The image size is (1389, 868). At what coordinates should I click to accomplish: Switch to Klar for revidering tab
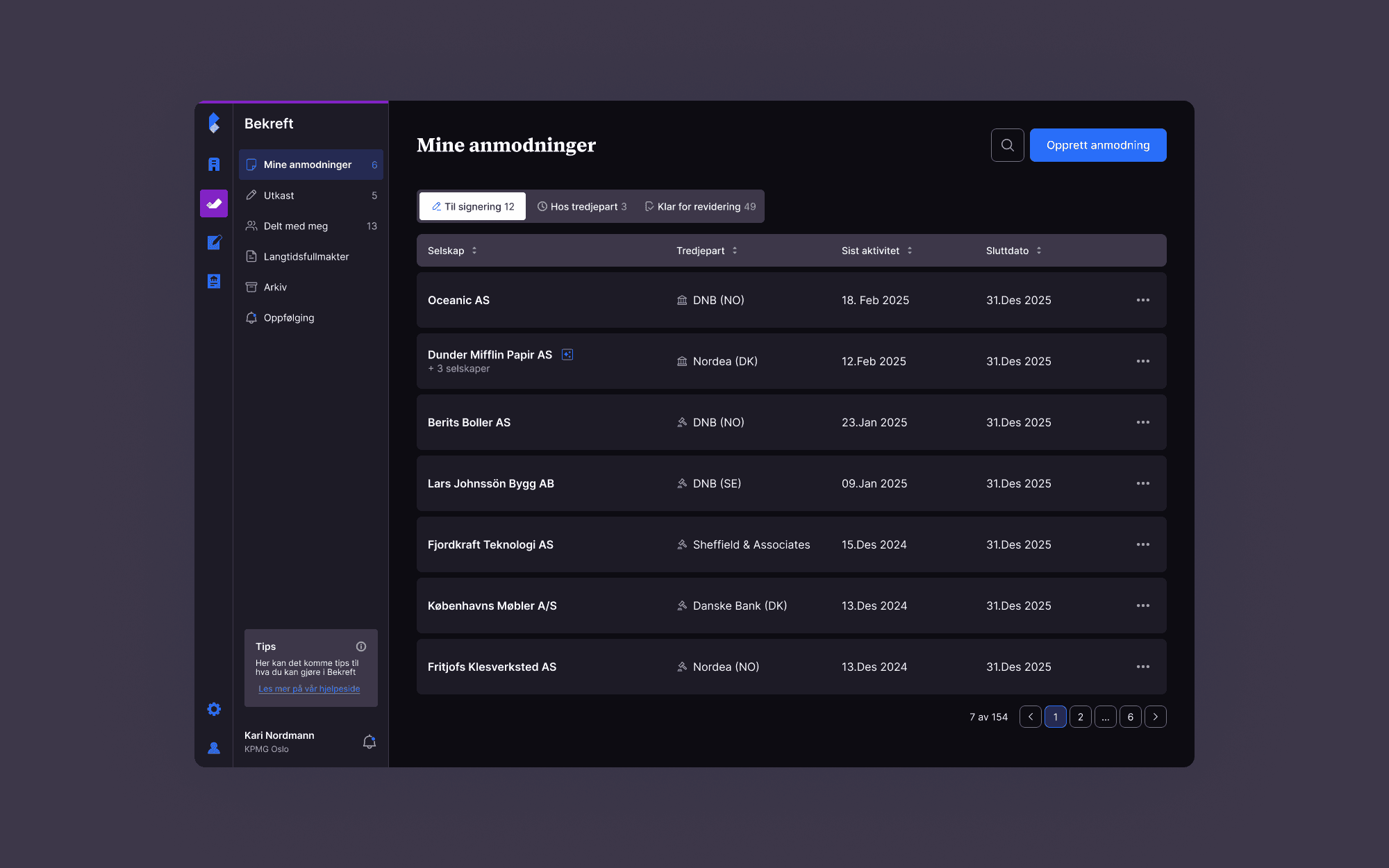pos(700,206)
